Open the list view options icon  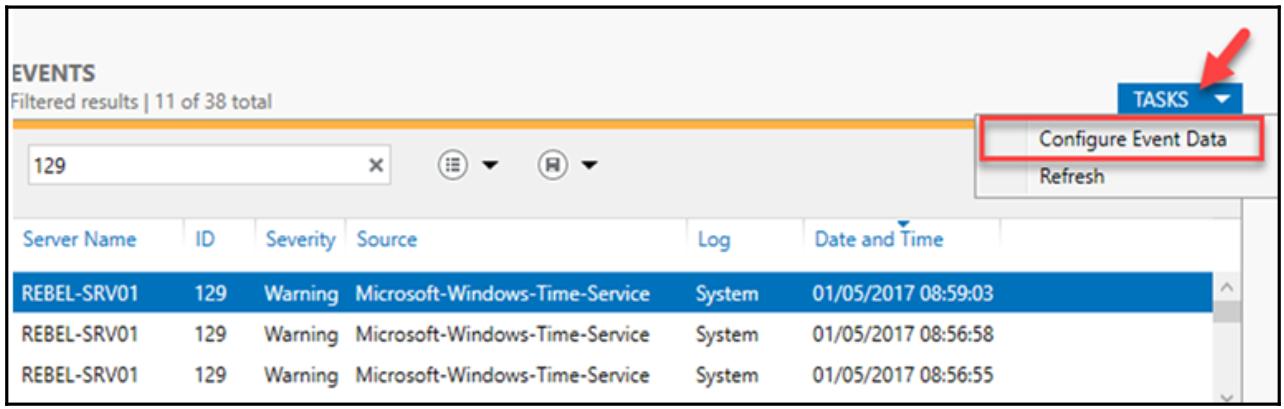(453, 165)
